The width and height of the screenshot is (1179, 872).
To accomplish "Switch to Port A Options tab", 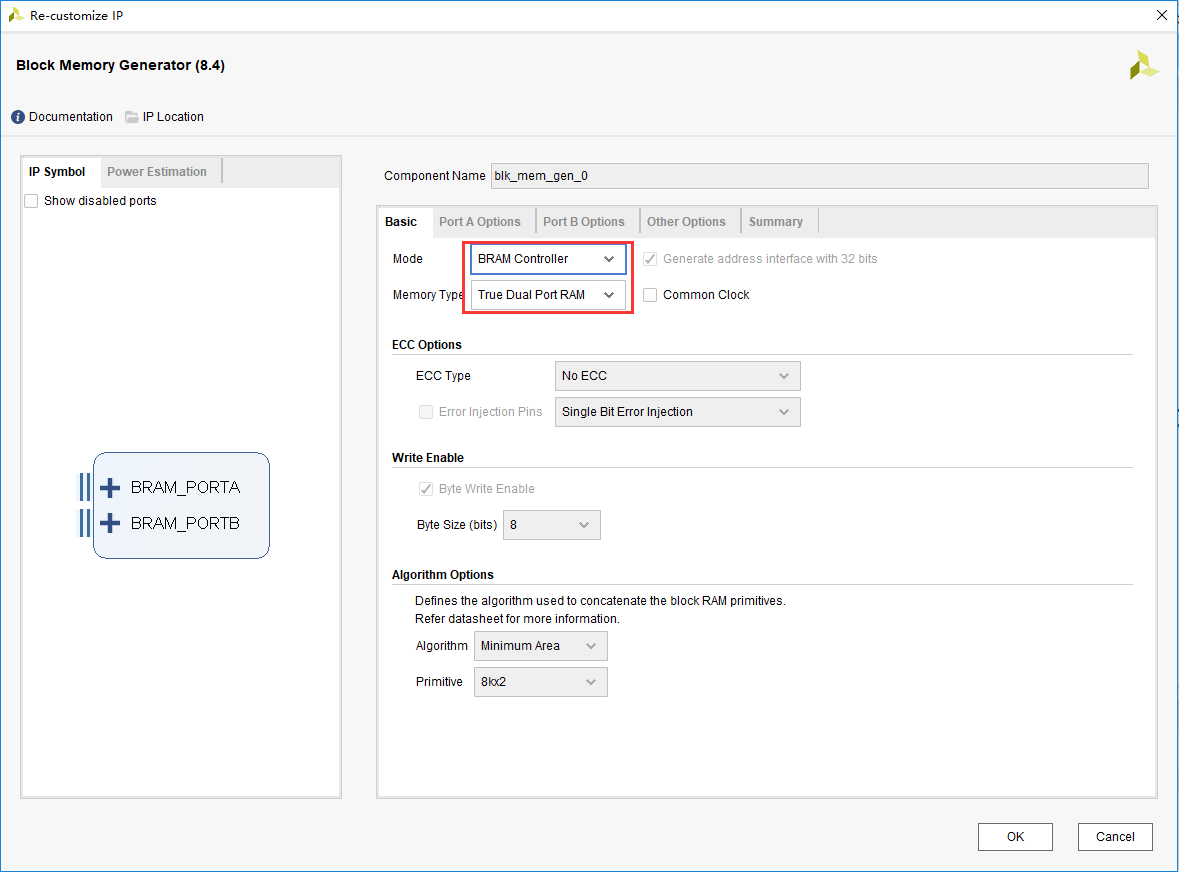I will click(x=480, y=222).
